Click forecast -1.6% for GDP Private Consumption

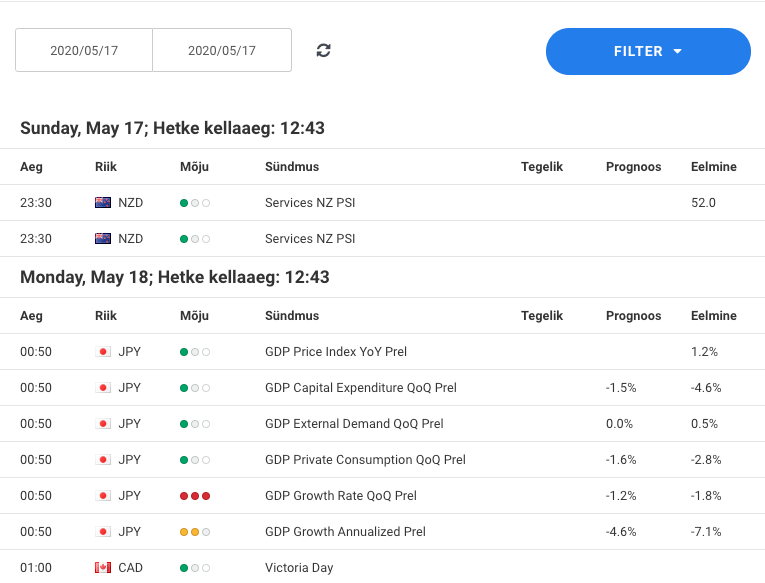621,460
